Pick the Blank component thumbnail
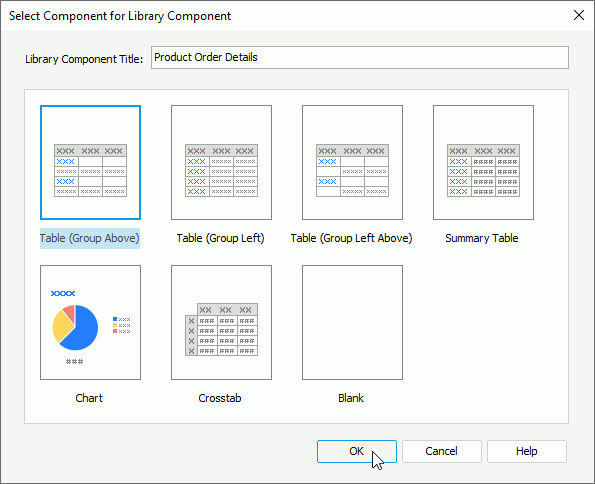 coord(352,322)
